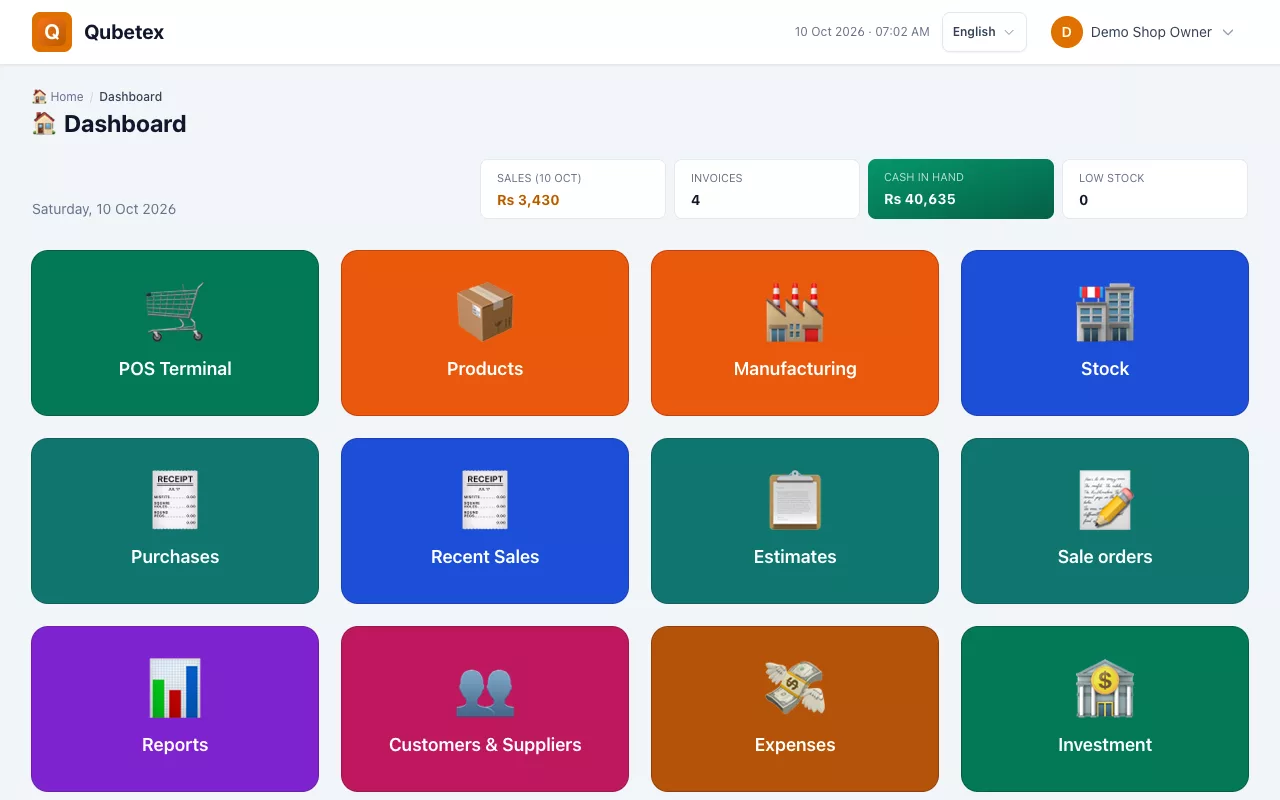1280x800 pixels.
Task: Click the date and time text in header
Action: pyautogui.click(x=862, y=32)
